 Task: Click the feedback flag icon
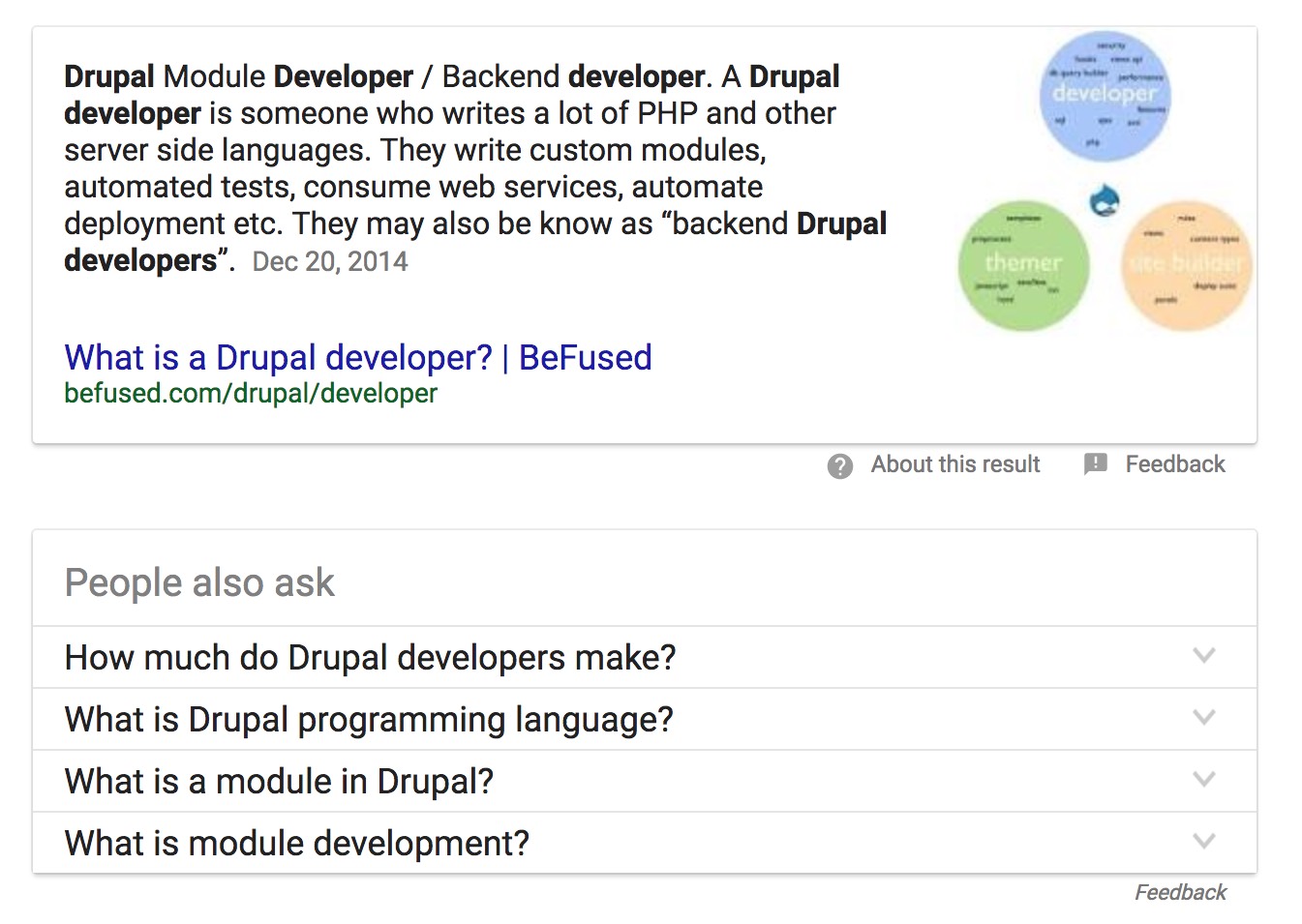[x=1095, y=464]
